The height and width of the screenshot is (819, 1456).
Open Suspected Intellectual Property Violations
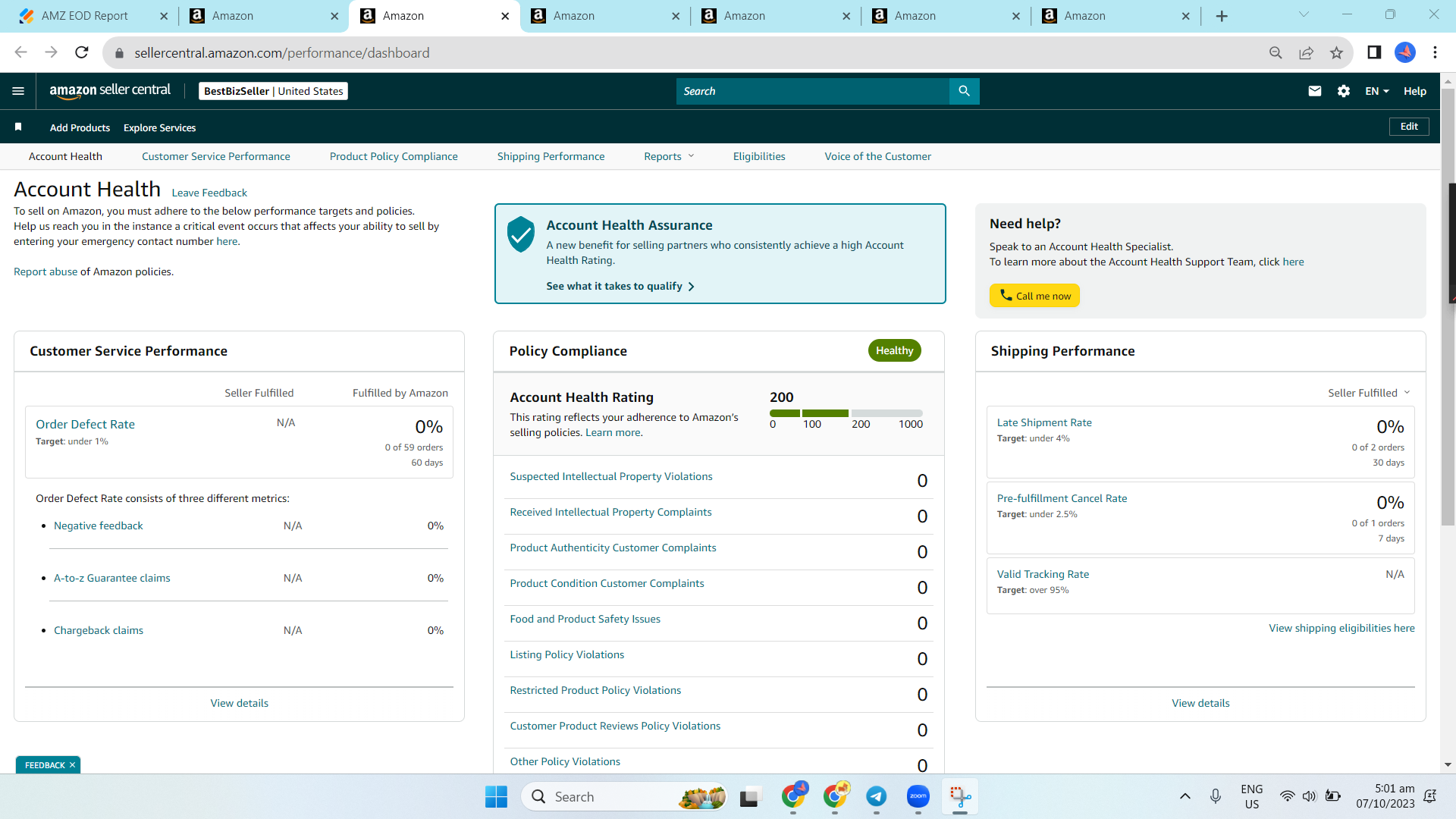611,476
